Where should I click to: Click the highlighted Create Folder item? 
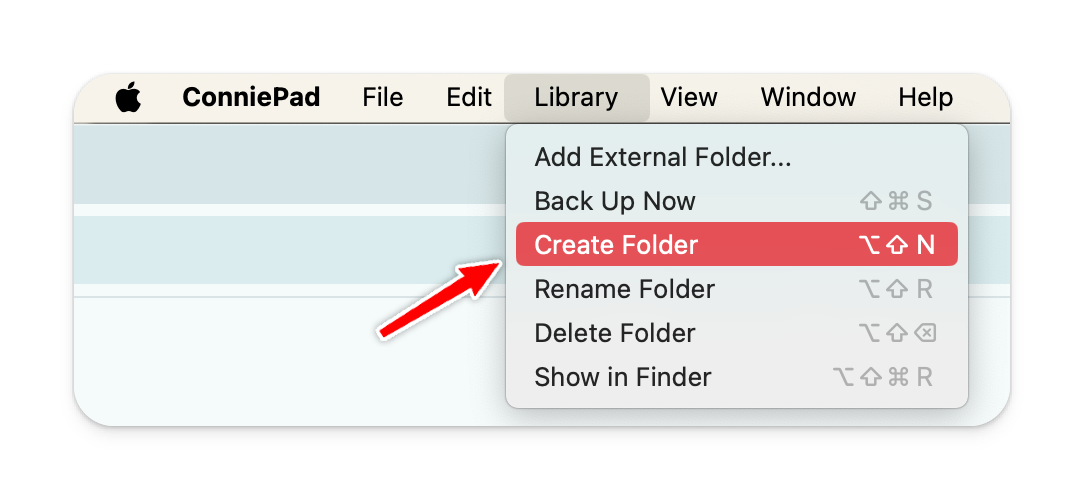[x=616, y=245]
